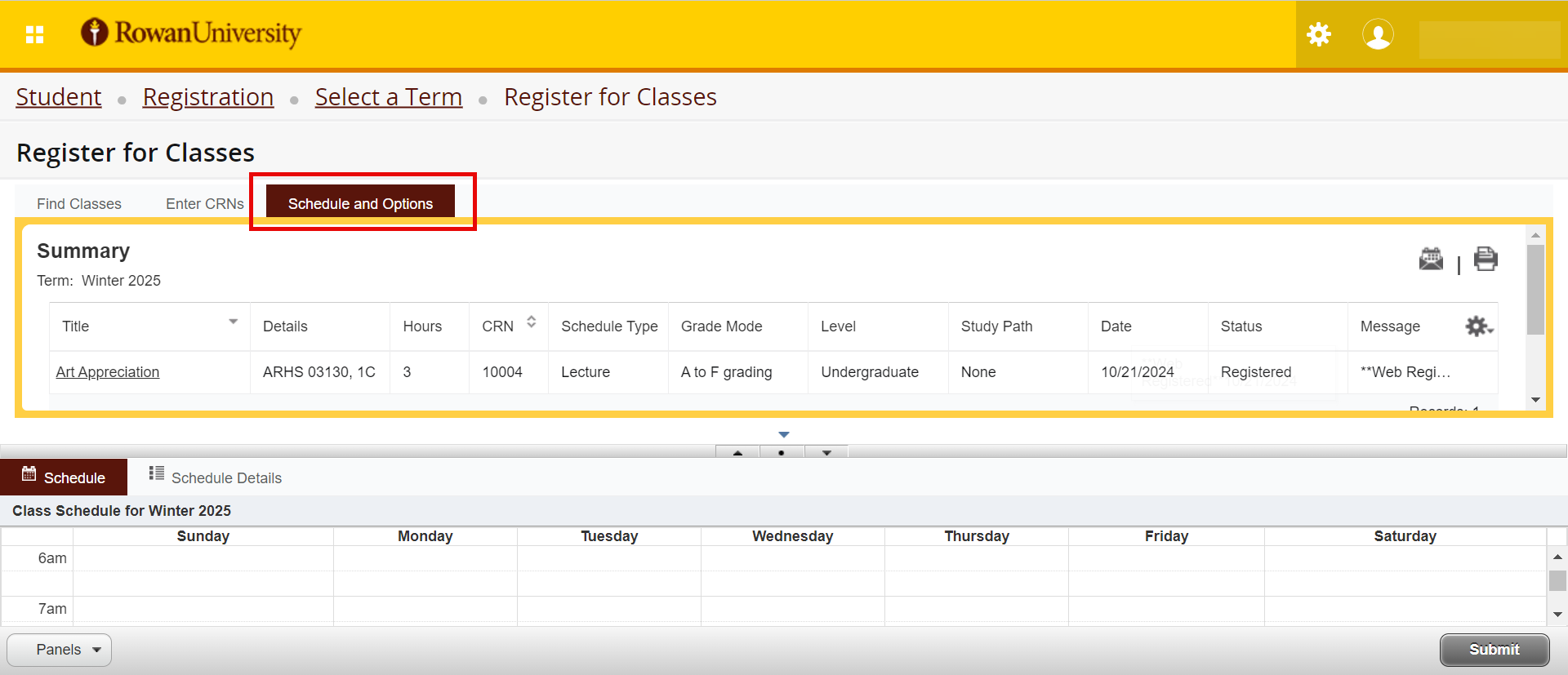Click the Summary scrollbar up arrow

[x=1535, y=235]
